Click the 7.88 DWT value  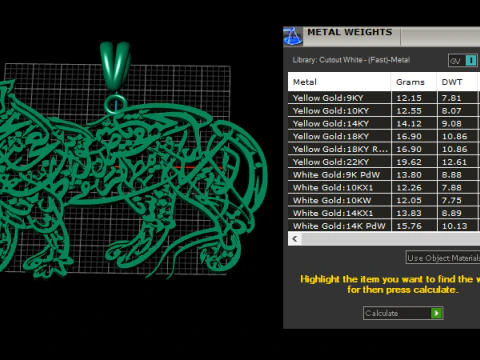pyautogui.click(x=452, y=188)
